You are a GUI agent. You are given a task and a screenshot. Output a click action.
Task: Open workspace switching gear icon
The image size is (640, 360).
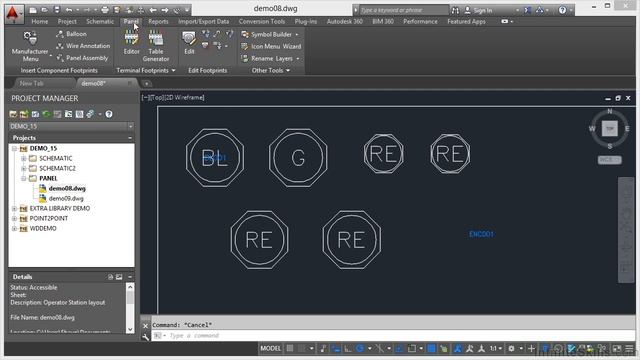tap(511, 348)
